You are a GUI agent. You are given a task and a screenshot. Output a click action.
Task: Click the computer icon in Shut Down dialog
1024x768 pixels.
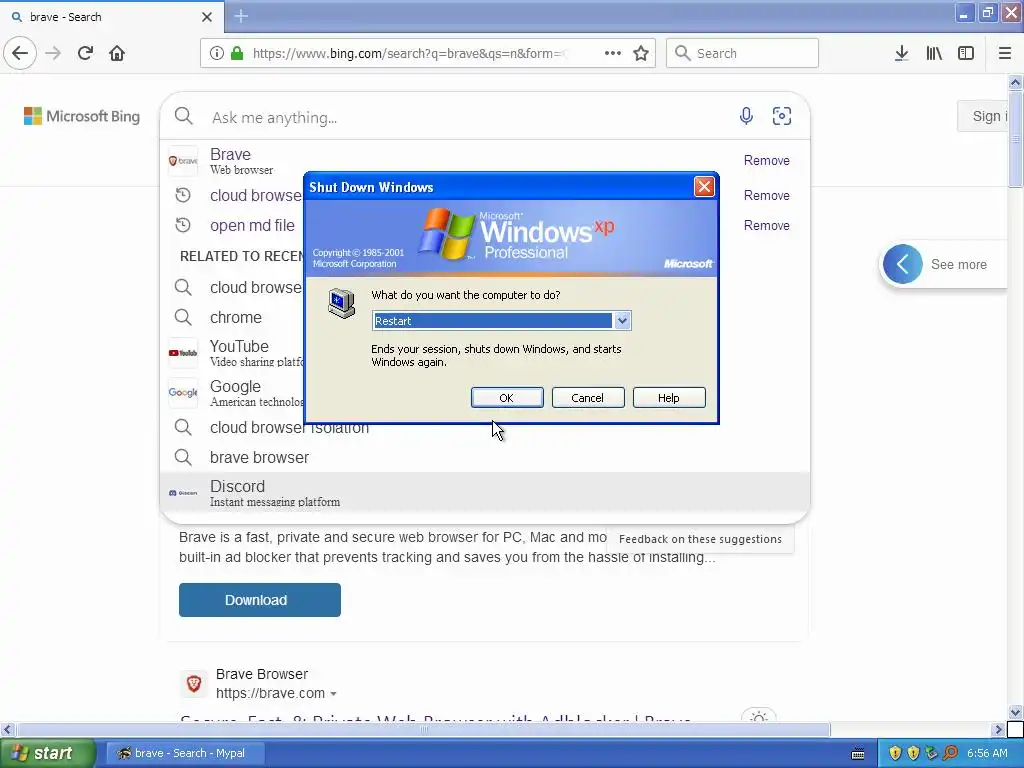(342, 304)
